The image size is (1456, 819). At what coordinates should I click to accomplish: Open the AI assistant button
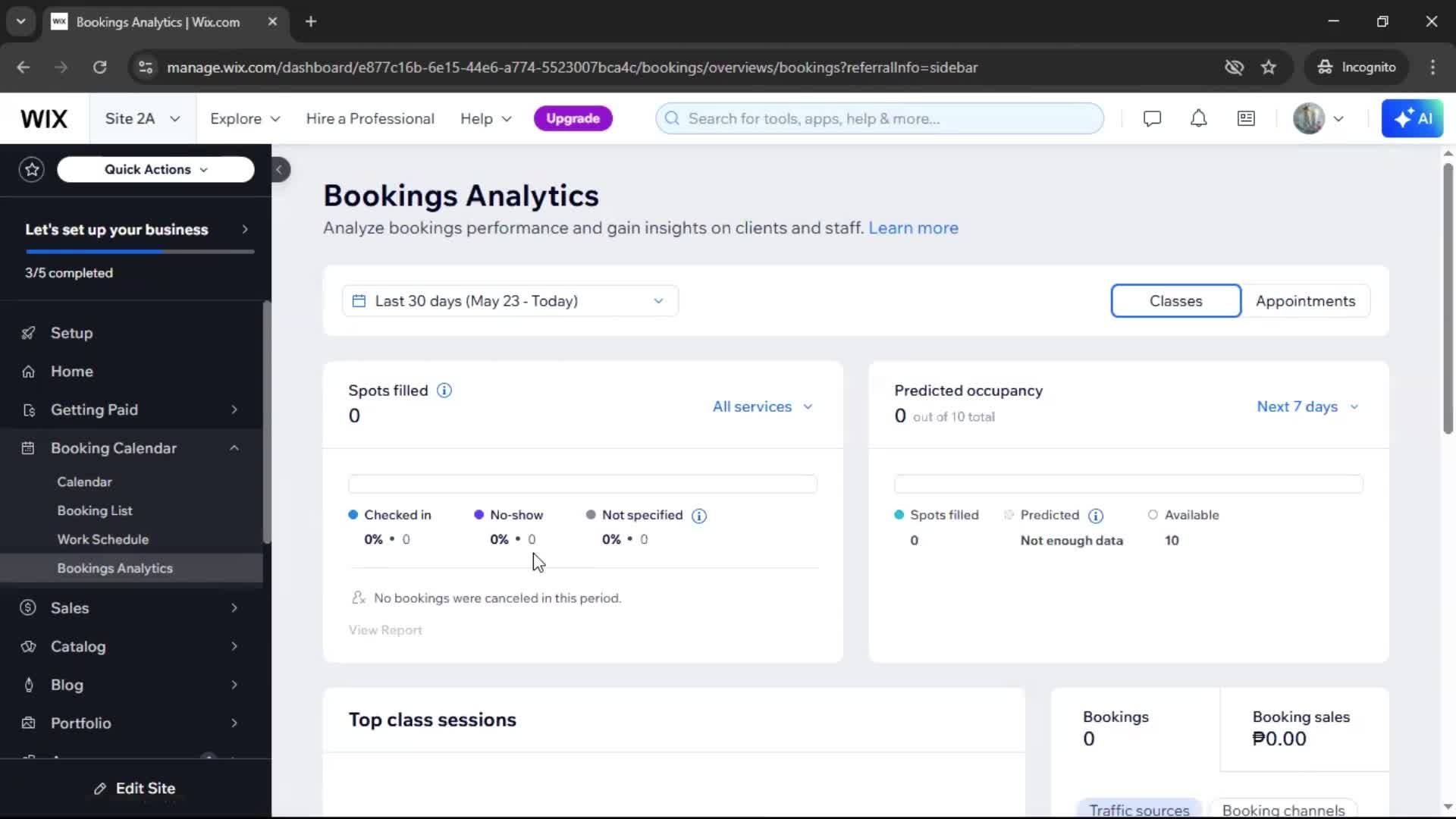(x=1412, y=118)
